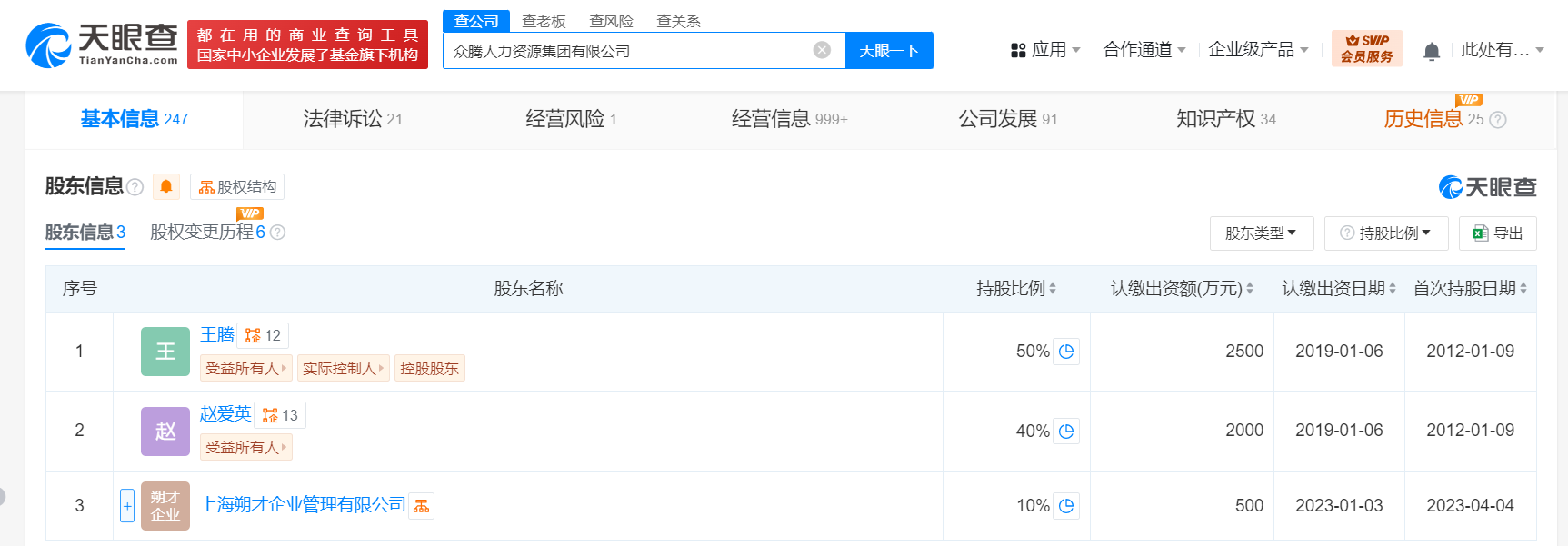Image resolution: width=1568 pixels, height=546 pixels.
Task: Click the 天眼一下 search button
Action: (888, 50)
